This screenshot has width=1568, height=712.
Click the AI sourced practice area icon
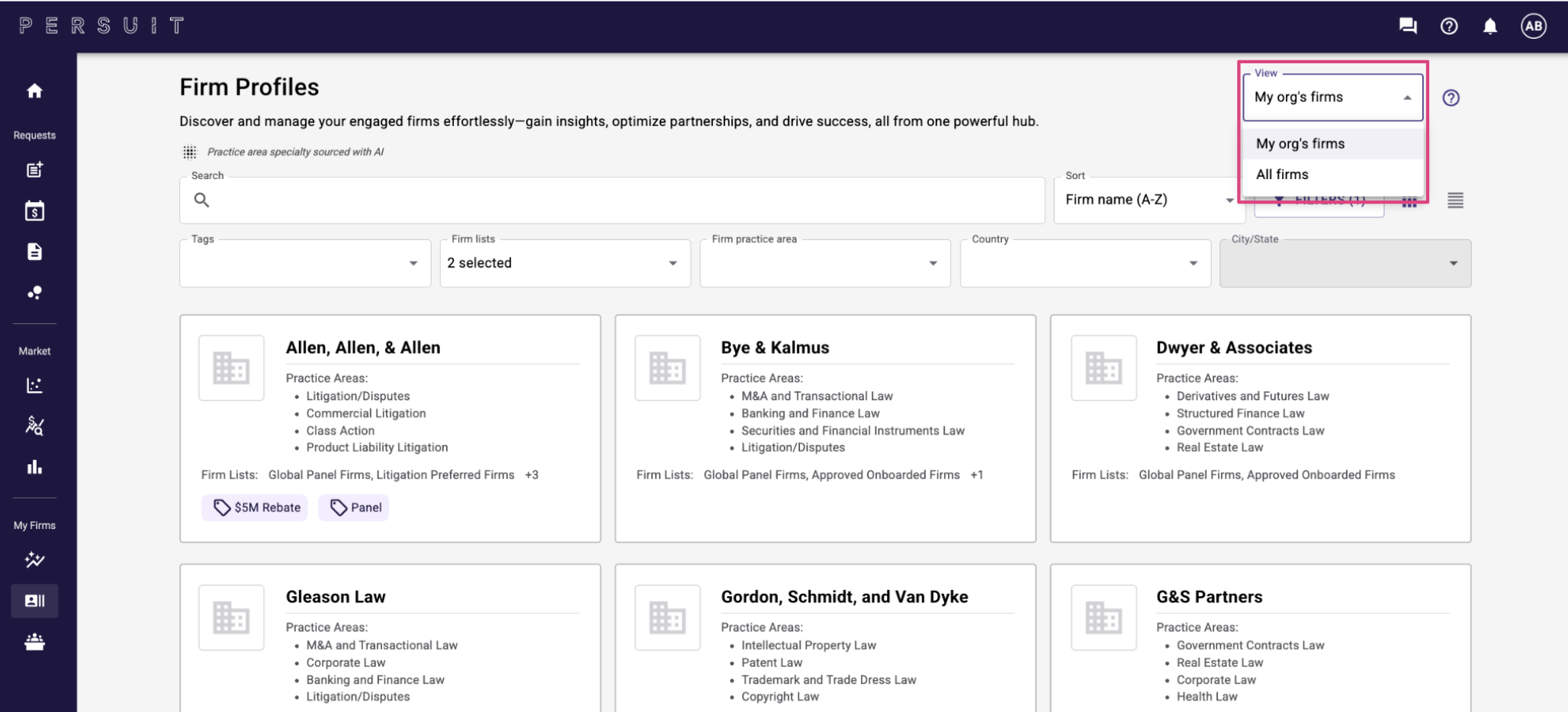(189, 152)
